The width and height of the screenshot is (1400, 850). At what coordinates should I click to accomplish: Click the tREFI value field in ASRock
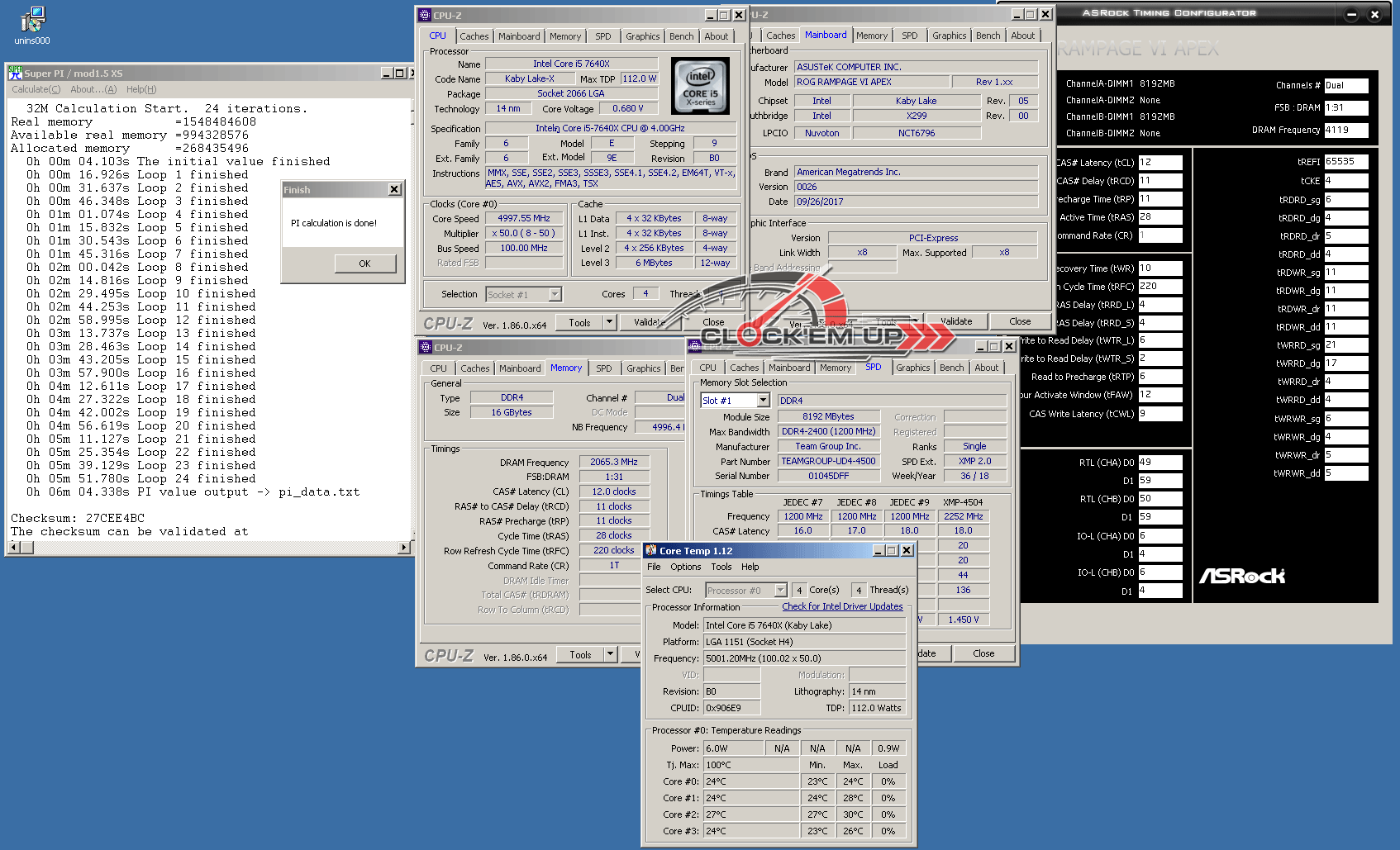click(x=1345, y=162)
